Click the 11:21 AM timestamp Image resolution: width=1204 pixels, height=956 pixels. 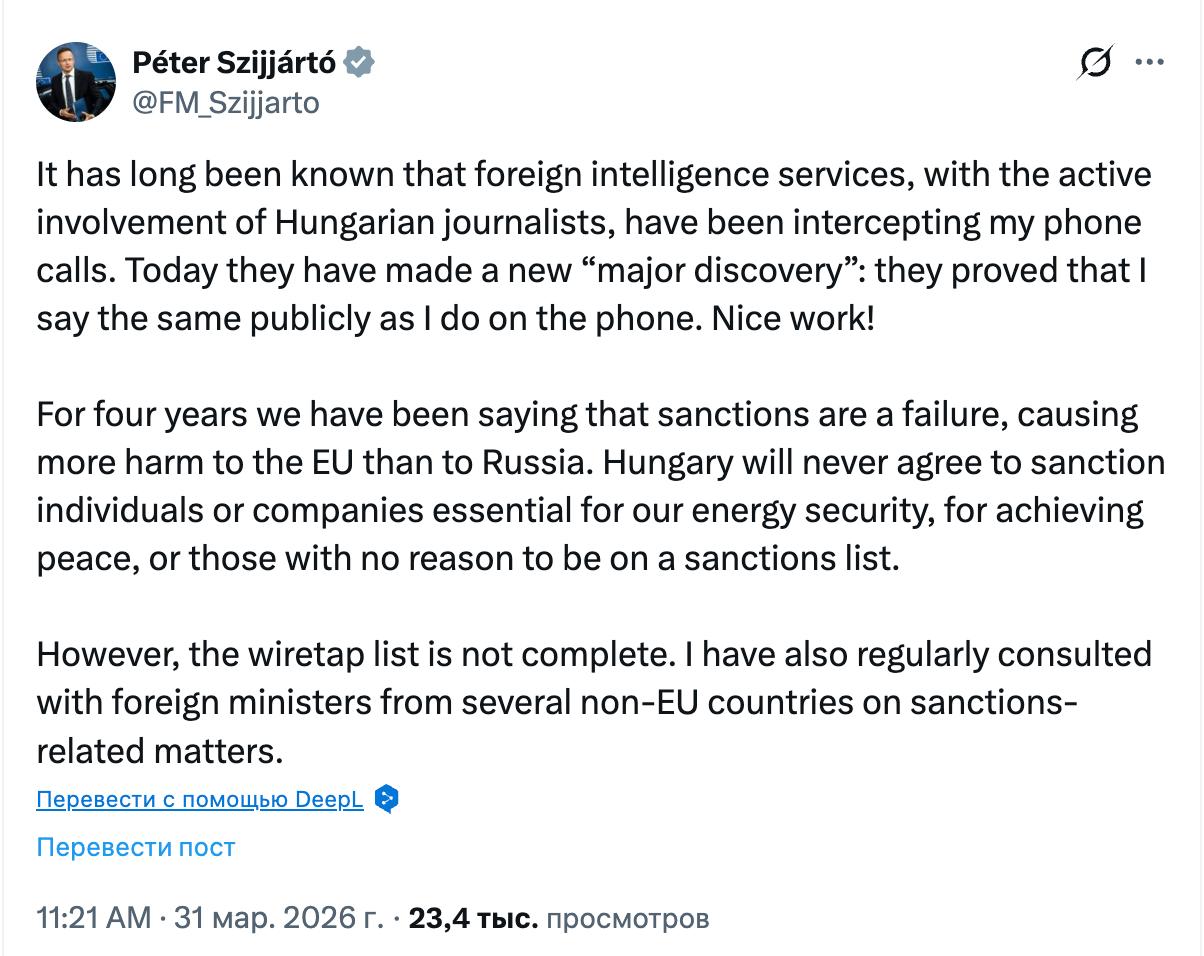(94, 918)
